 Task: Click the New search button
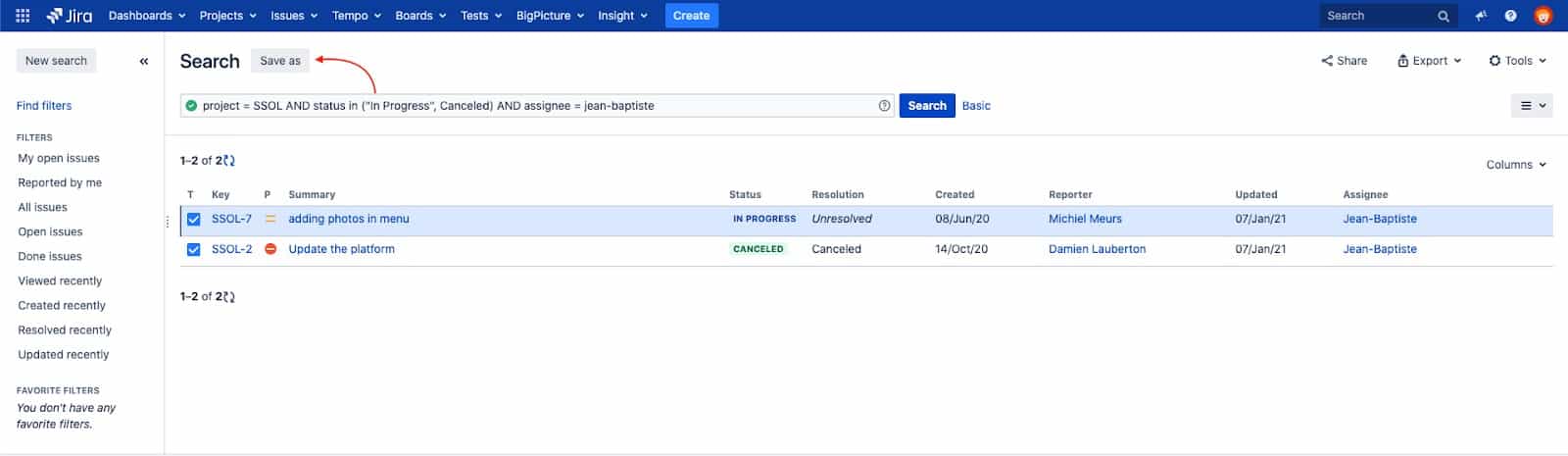click(x=56, y=61)
